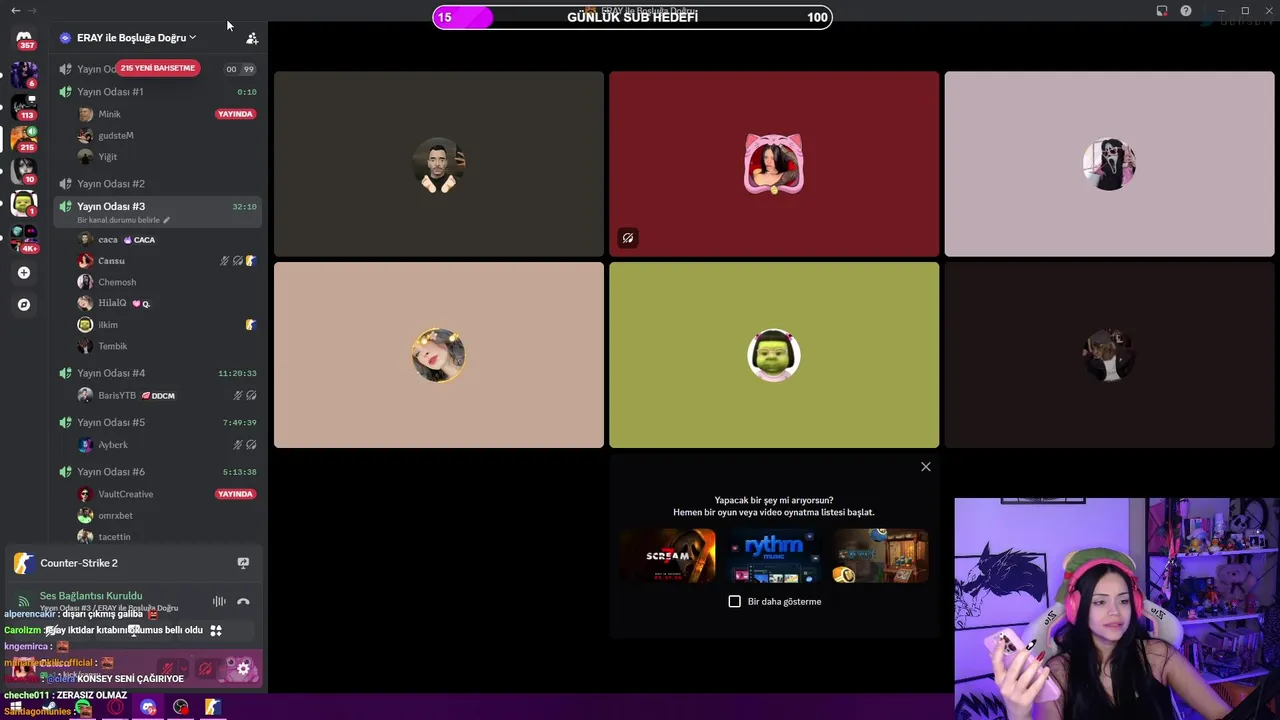Watch VaultCreative's stream via YAYINDA badge
Viewport: 1280px width, 720px height.
[x=236, y=494]
